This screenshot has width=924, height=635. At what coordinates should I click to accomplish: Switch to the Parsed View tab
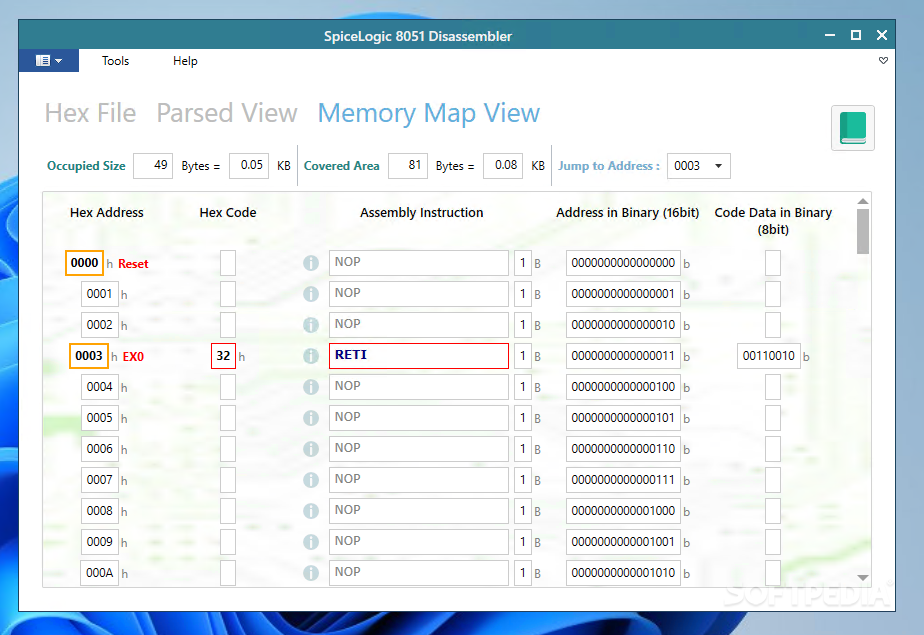[x=227, y=113]
